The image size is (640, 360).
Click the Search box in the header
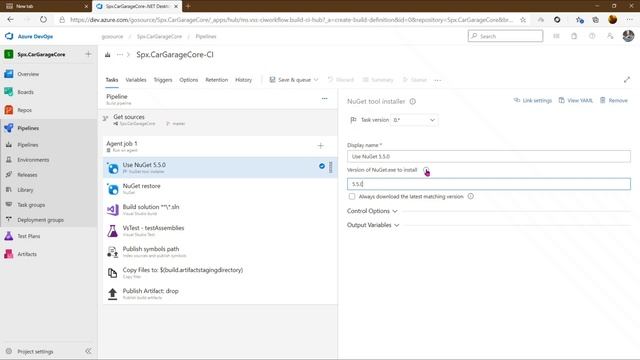pos(505,36)
